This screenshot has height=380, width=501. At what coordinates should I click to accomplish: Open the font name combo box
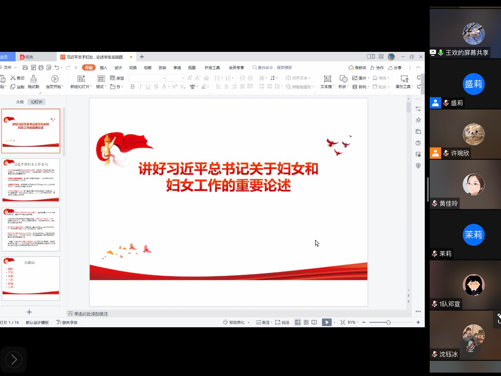[x=147, y=78]
